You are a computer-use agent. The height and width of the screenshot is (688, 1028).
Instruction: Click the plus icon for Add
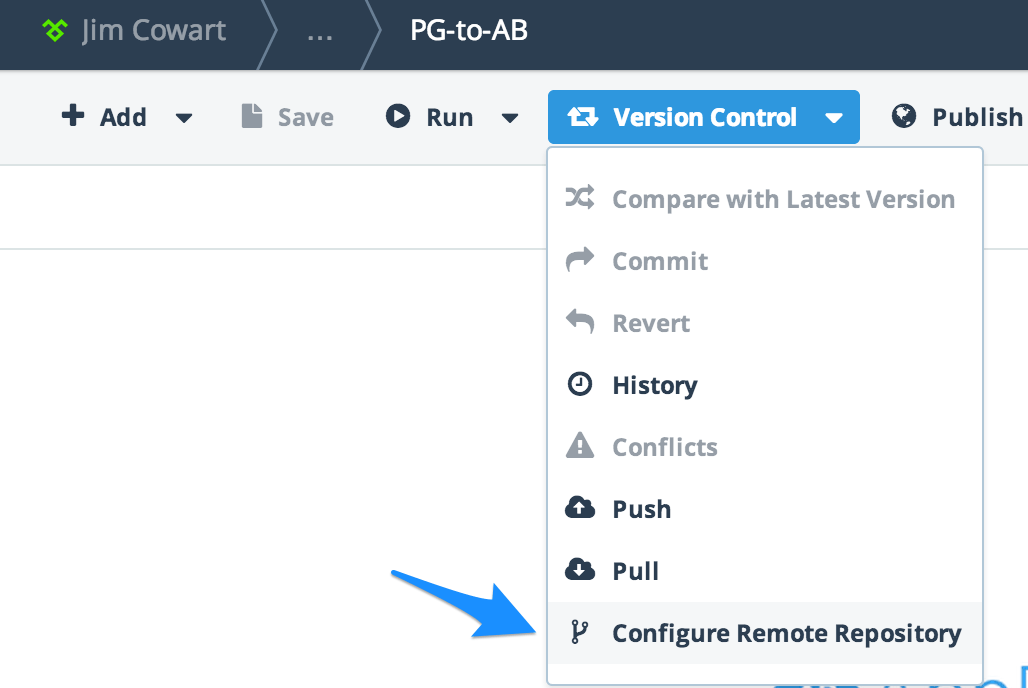point(73,117)
